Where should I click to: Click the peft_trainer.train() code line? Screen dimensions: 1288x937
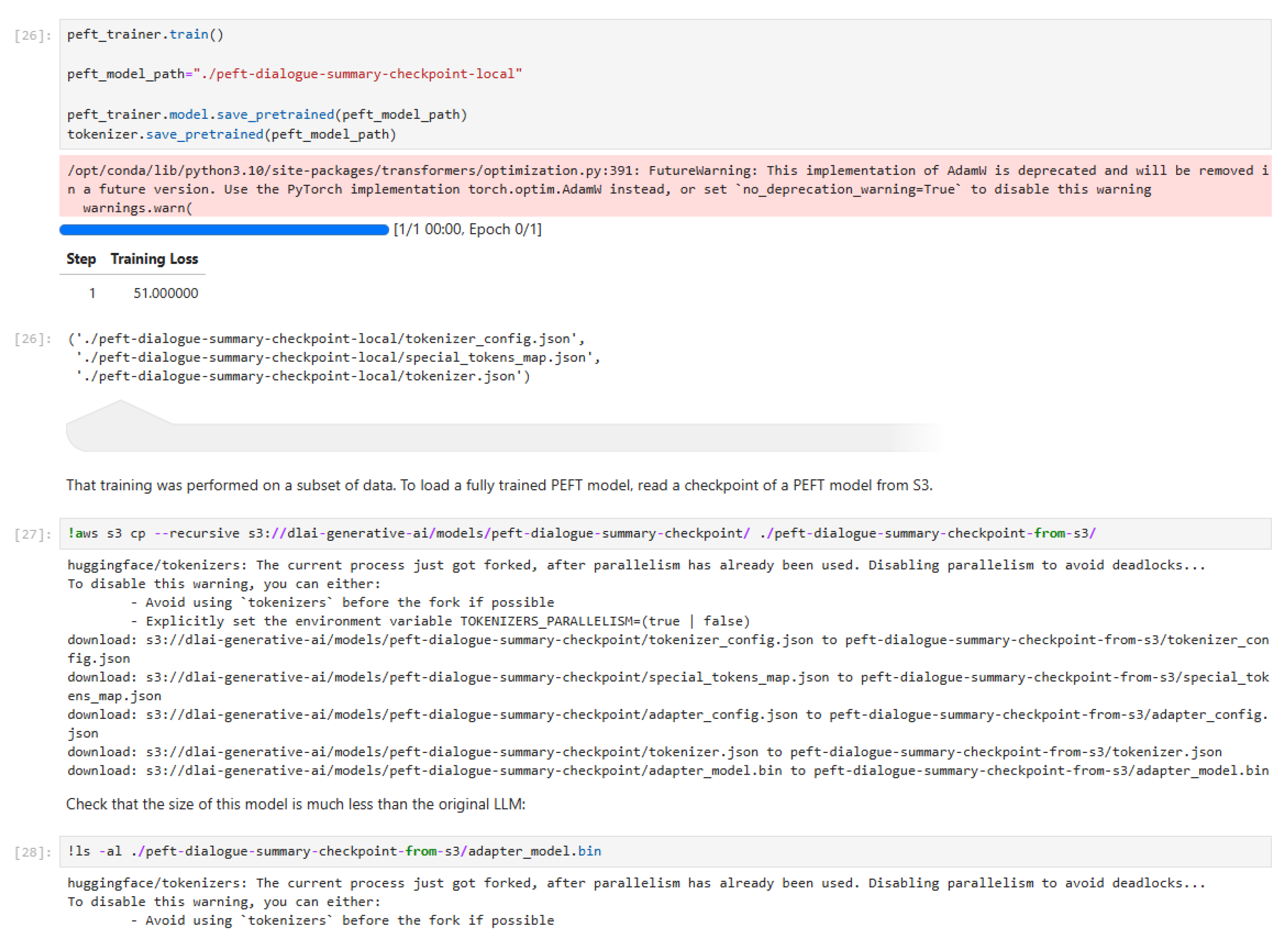[145, 35]
